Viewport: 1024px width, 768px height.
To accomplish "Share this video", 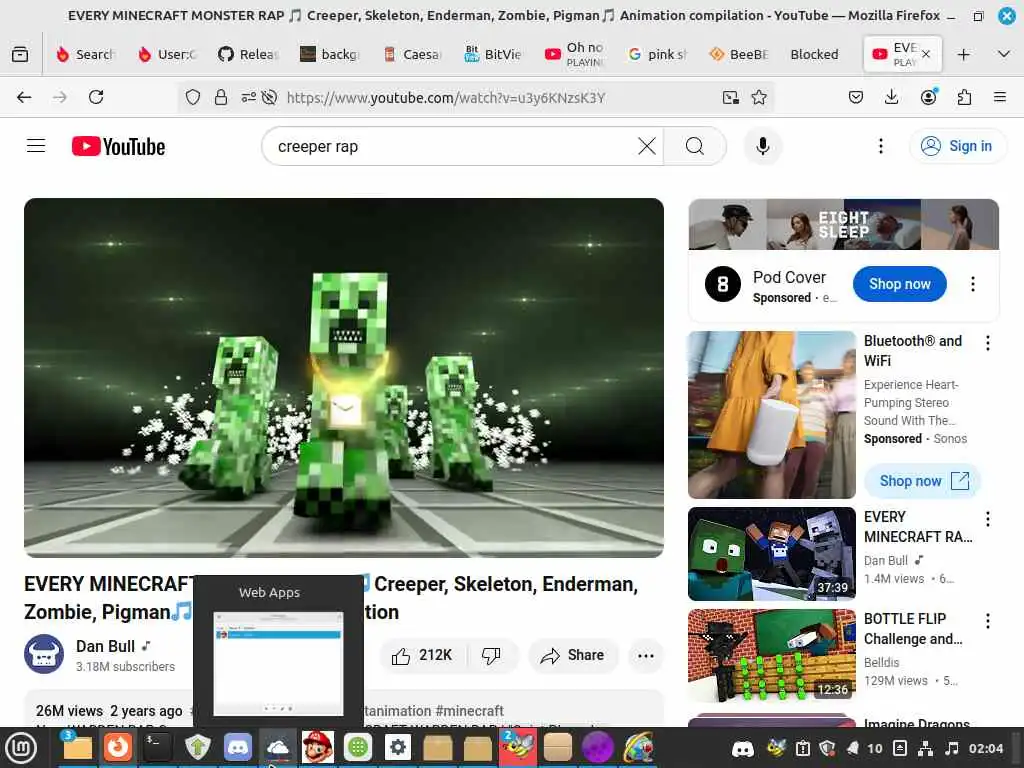I will [572, 655].
